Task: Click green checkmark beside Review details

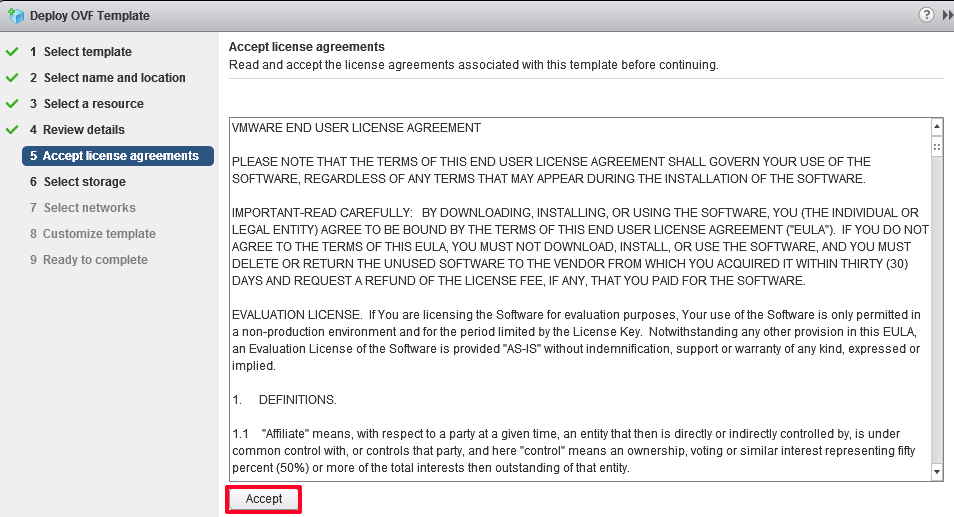Action: 12,130
